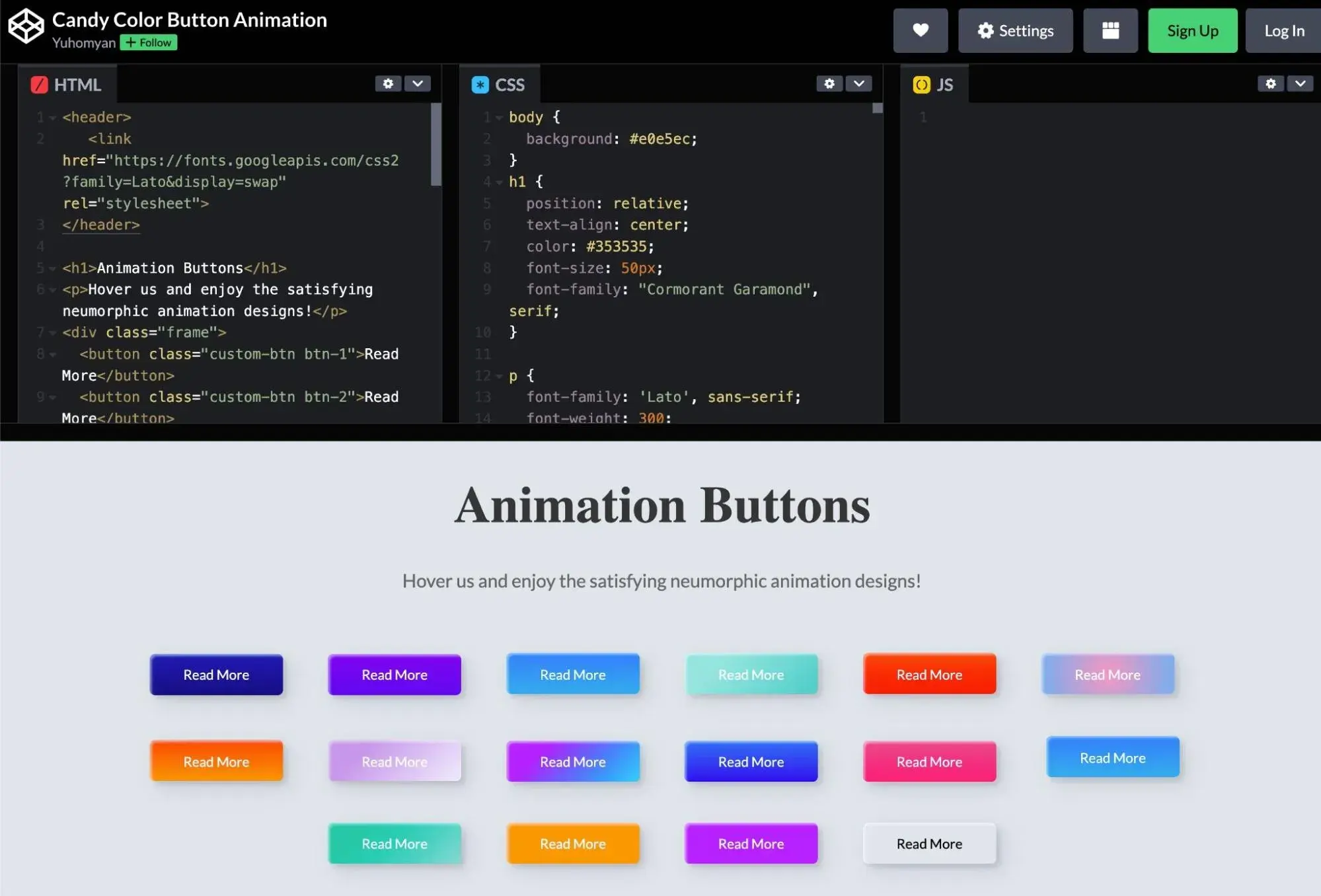Viewport: 1321px width, 896px height.
Task: Click the resizer bar above the preview
Action: pyautogui.click(x=660, y=432)
